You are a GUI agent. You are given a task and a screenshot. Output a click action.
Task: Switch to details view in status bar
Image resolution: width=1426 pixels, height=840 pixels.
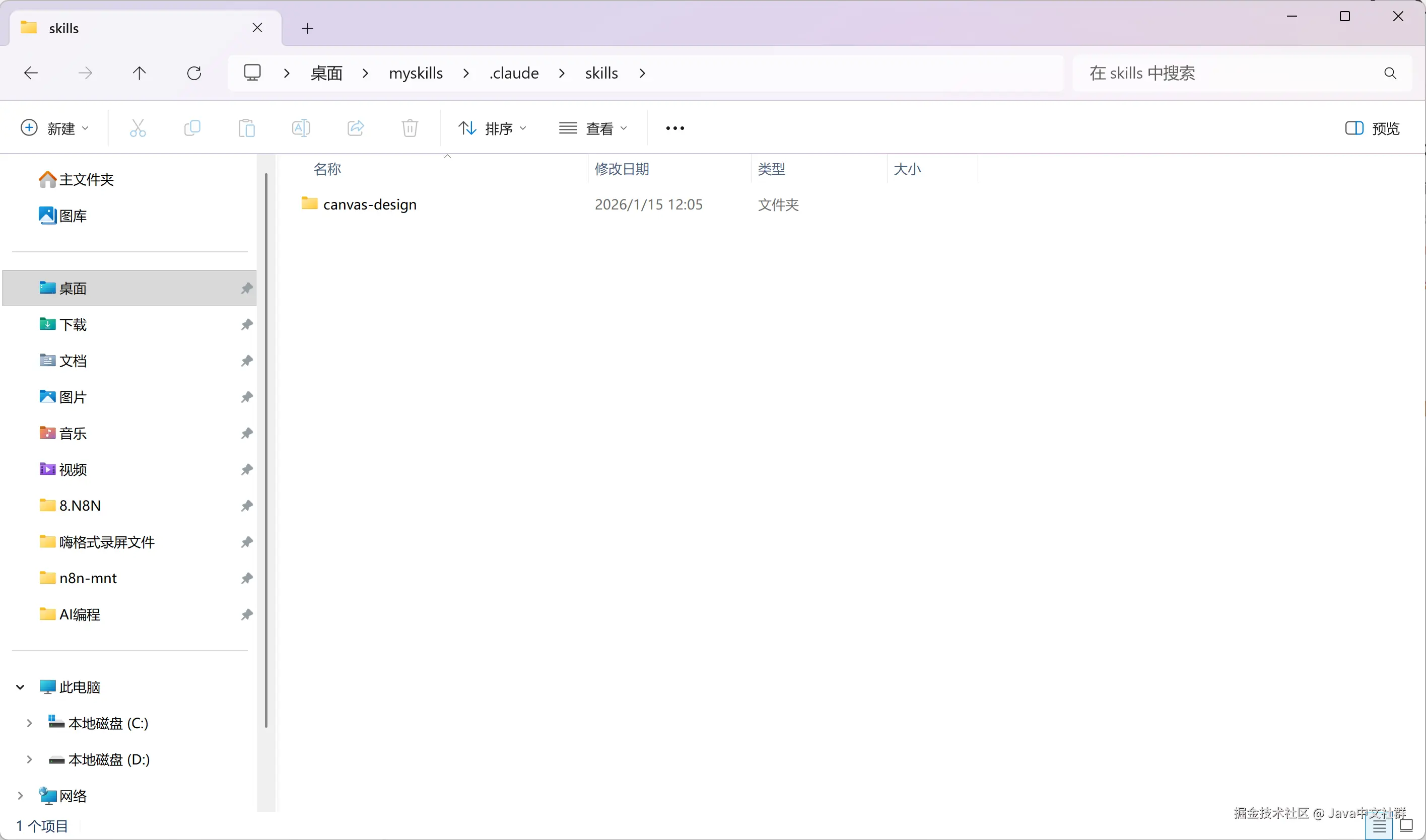click(x=1379, y=827)
